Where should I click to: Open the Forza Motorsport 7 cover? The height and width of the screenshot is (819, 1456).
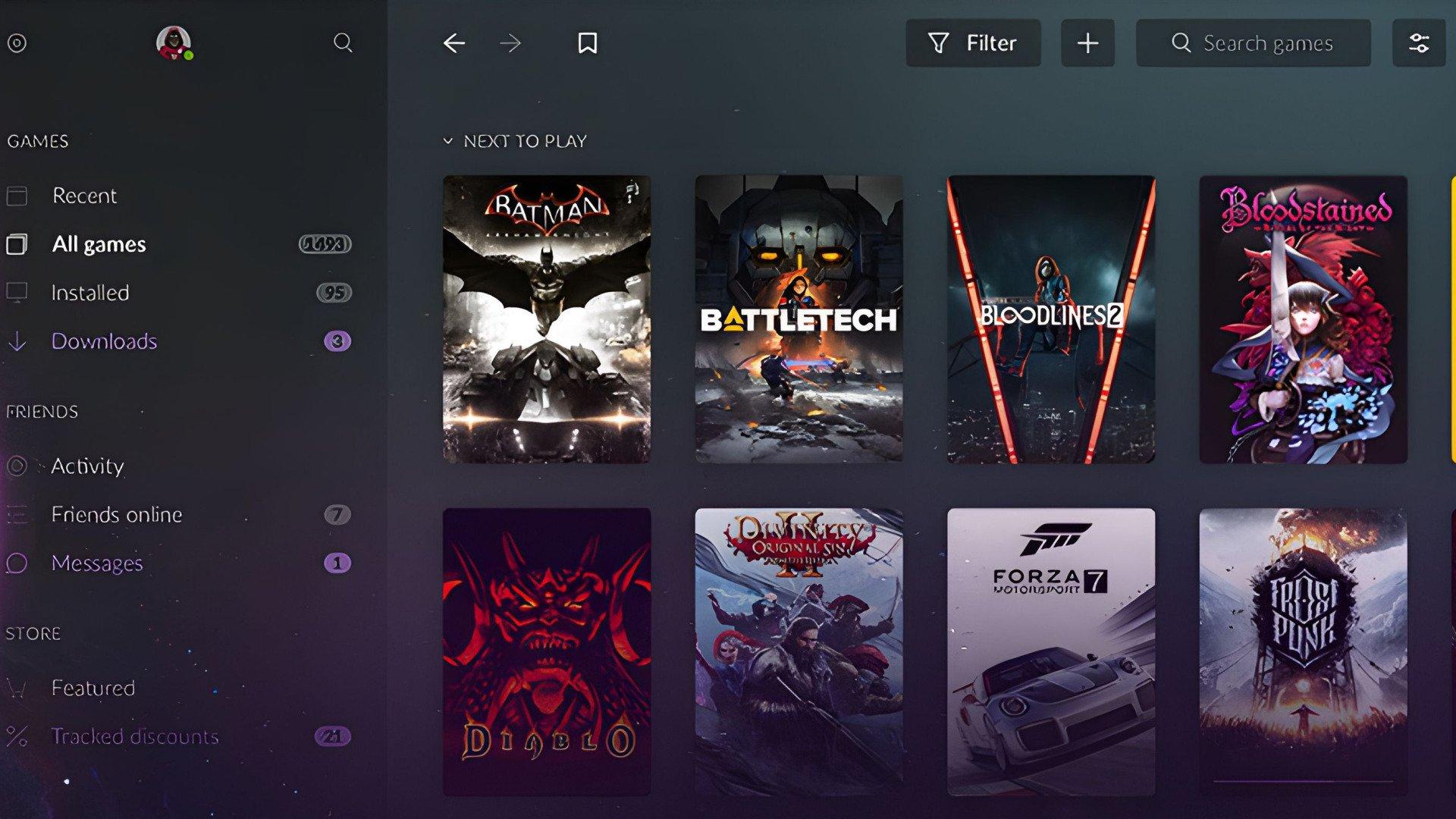1051,652
